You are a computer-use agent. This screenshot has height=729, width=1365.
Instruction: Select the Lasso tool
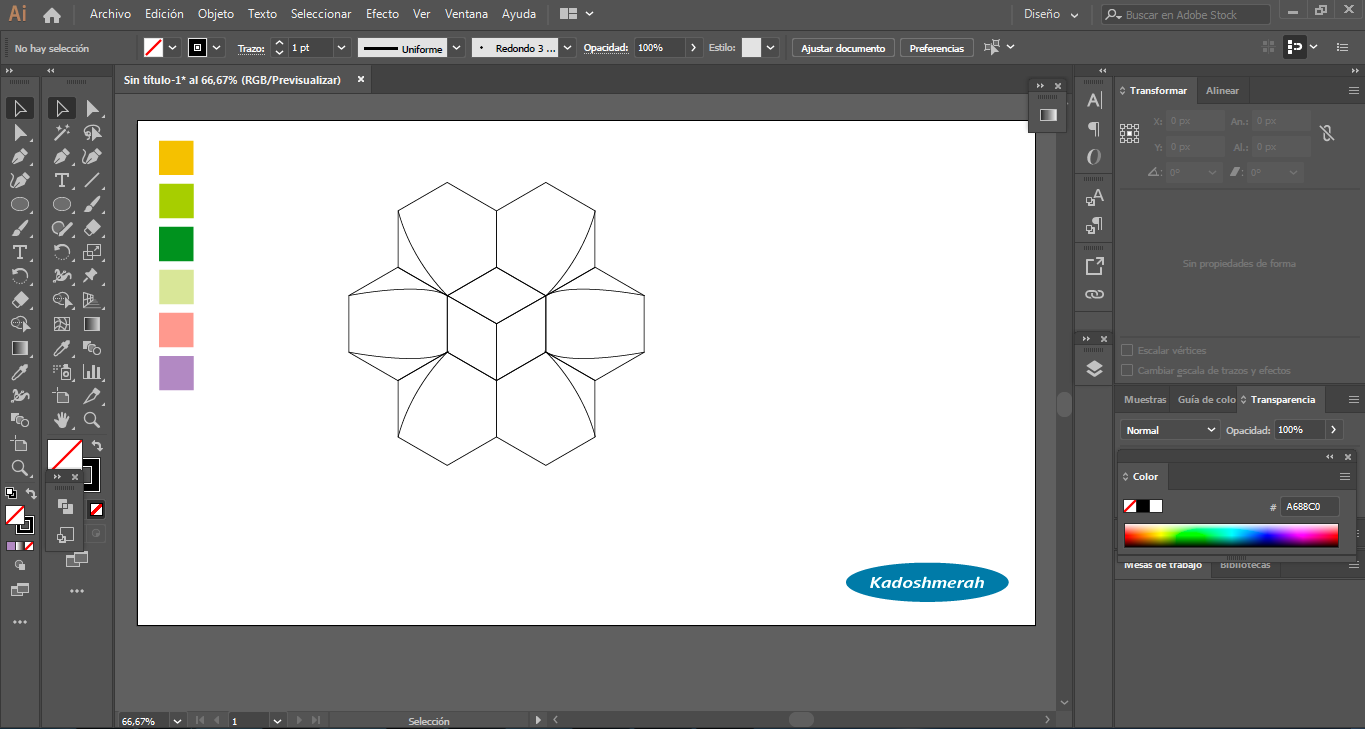[x=92, y=132]
